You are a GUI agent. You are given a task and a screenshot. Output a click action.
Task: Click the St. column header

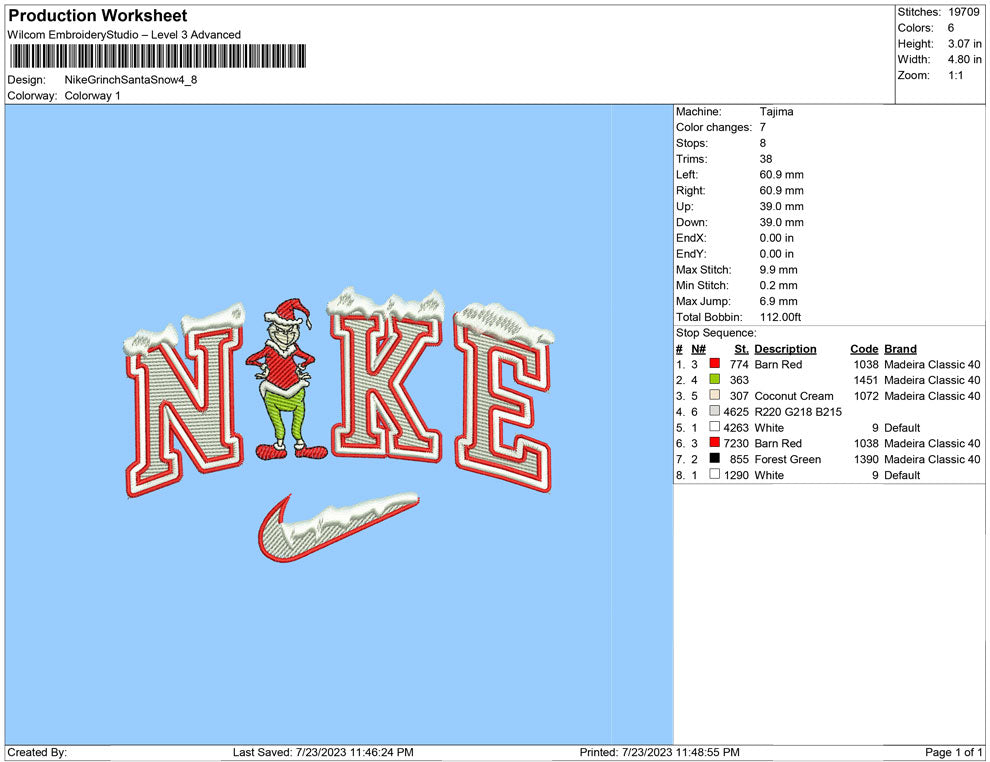tap(741, 349)
